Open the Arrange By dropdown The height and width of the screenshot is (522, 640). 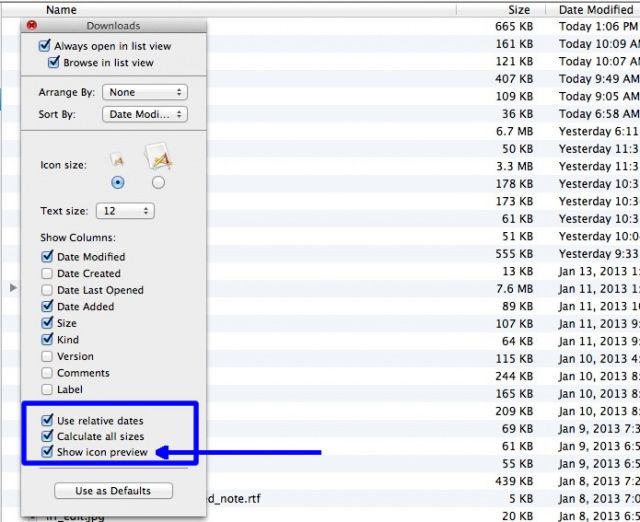pyautogui.click(x=144, y=92)
